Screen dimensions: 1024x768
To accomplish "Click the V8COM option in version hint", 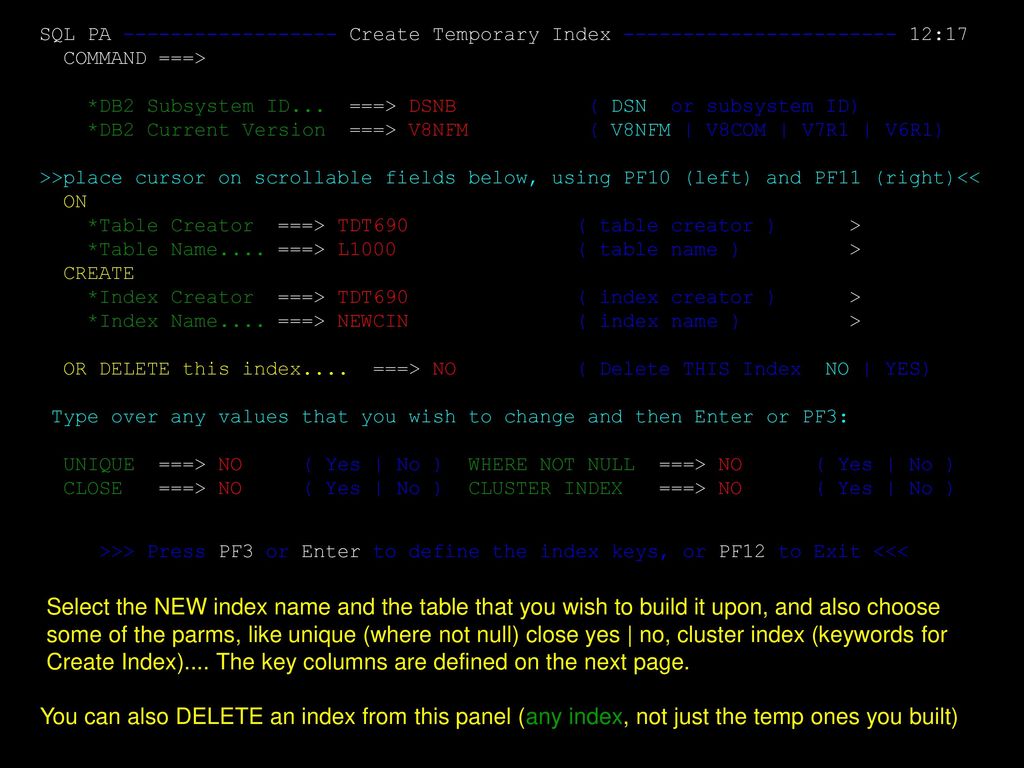I will point(736,130).
